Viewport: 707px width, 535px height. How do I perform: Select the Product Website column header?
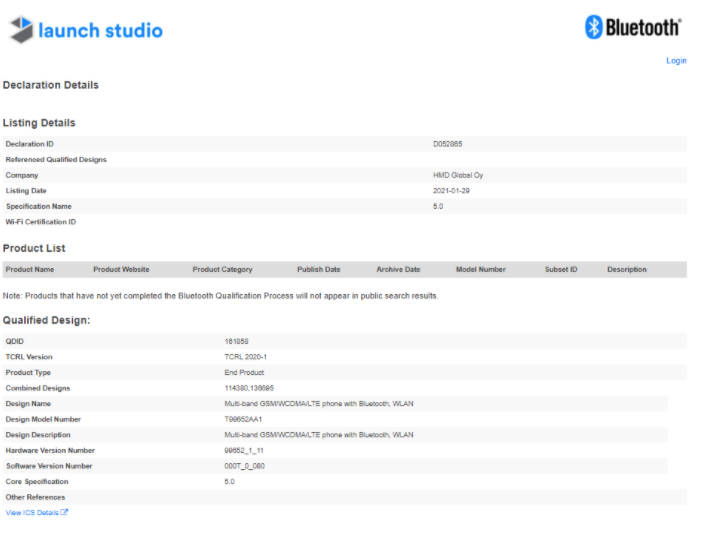[x=121, y=269]
